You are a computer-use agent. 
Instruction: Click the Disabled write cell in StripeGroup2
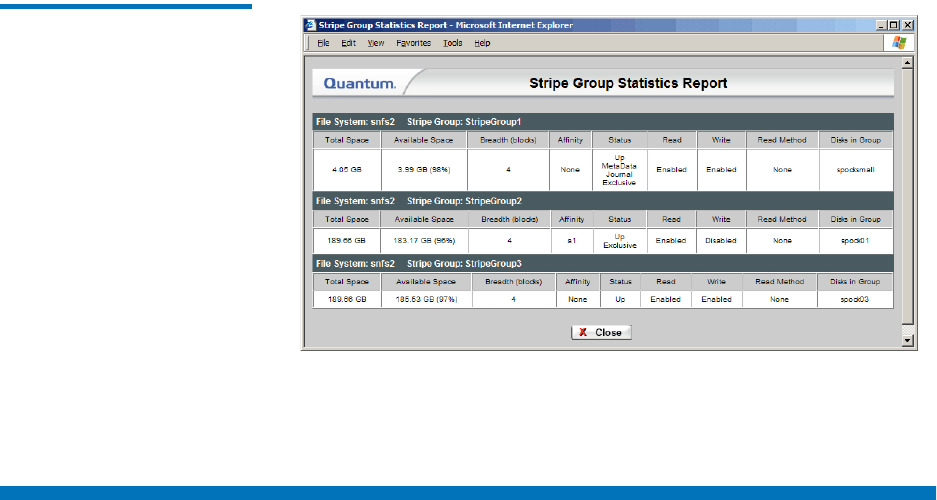720,240
